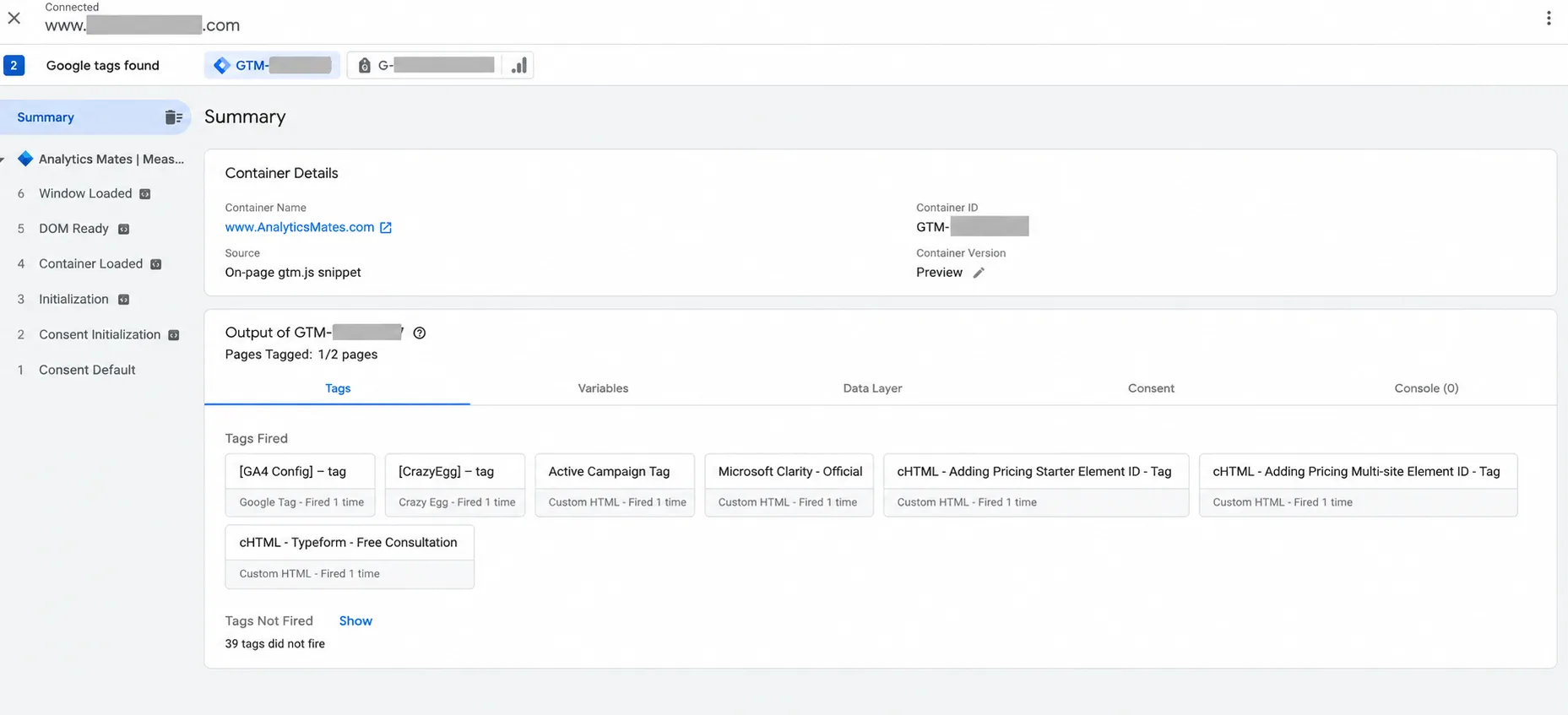1568x715 pixels.
Task: Select Summary in the left sidebar
Action: point(95,117)
